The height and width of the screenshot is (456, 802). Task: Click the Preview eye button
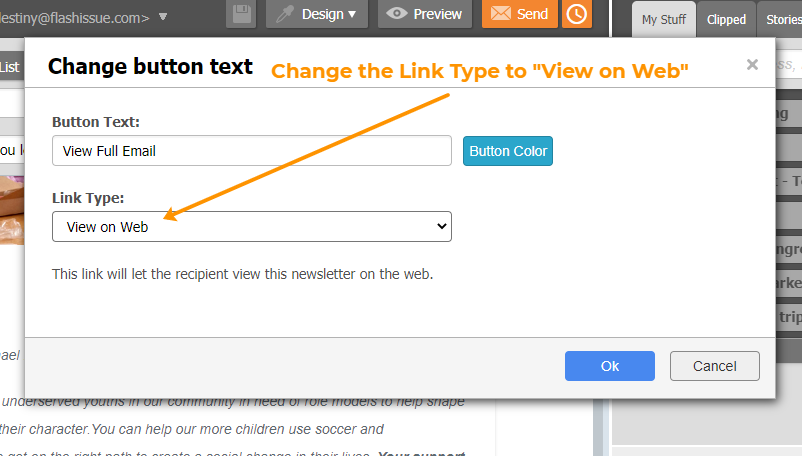(425, 14)
